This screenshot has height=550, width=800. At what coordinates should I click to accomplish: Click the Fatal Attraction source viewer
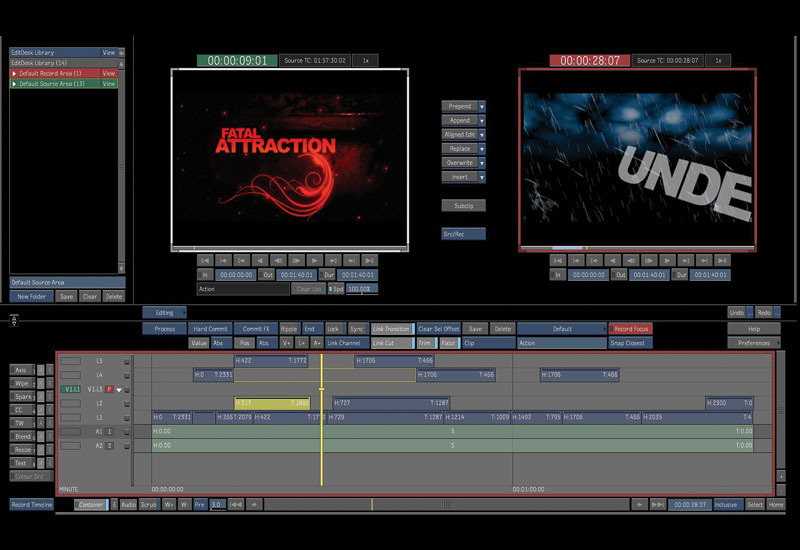[289, 158]
